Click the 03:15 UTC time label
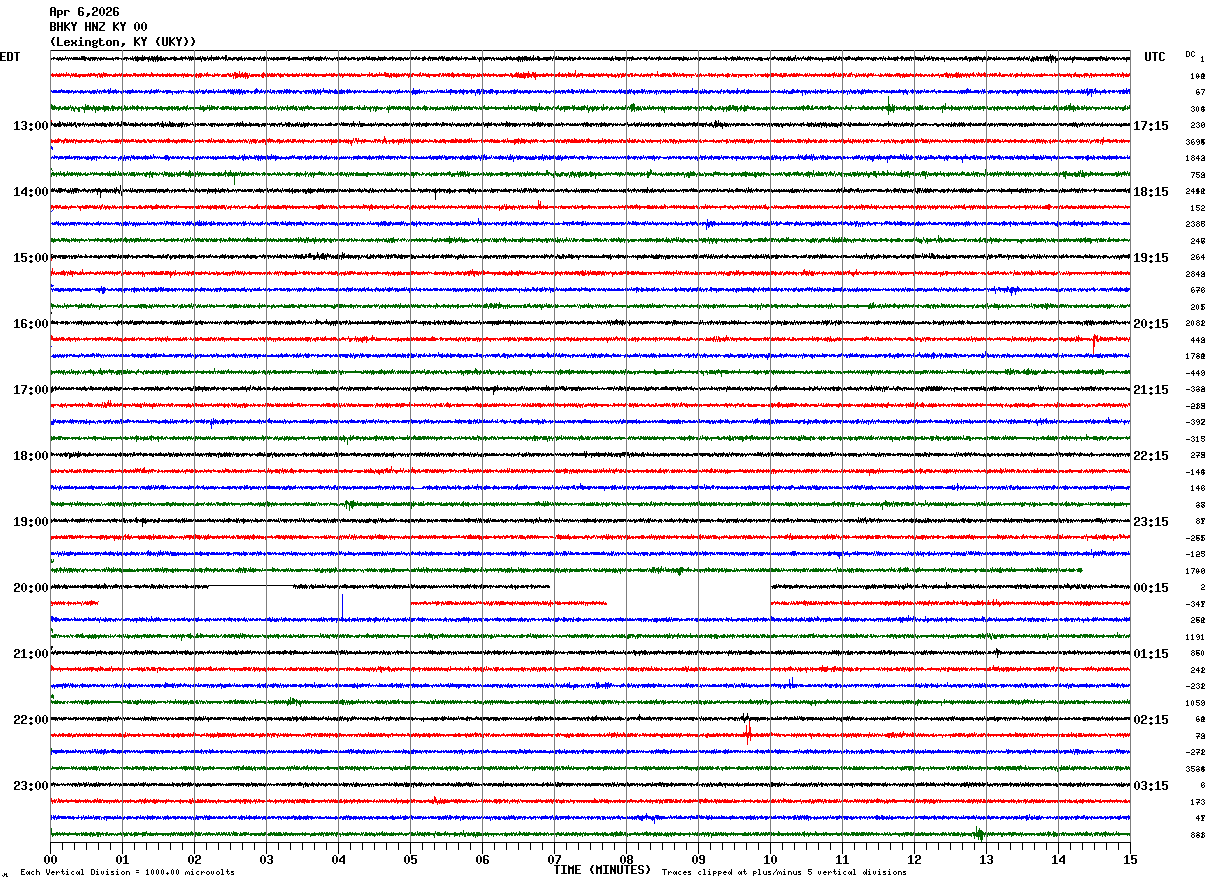The image size is (1210, 886). coord(1151,786)
